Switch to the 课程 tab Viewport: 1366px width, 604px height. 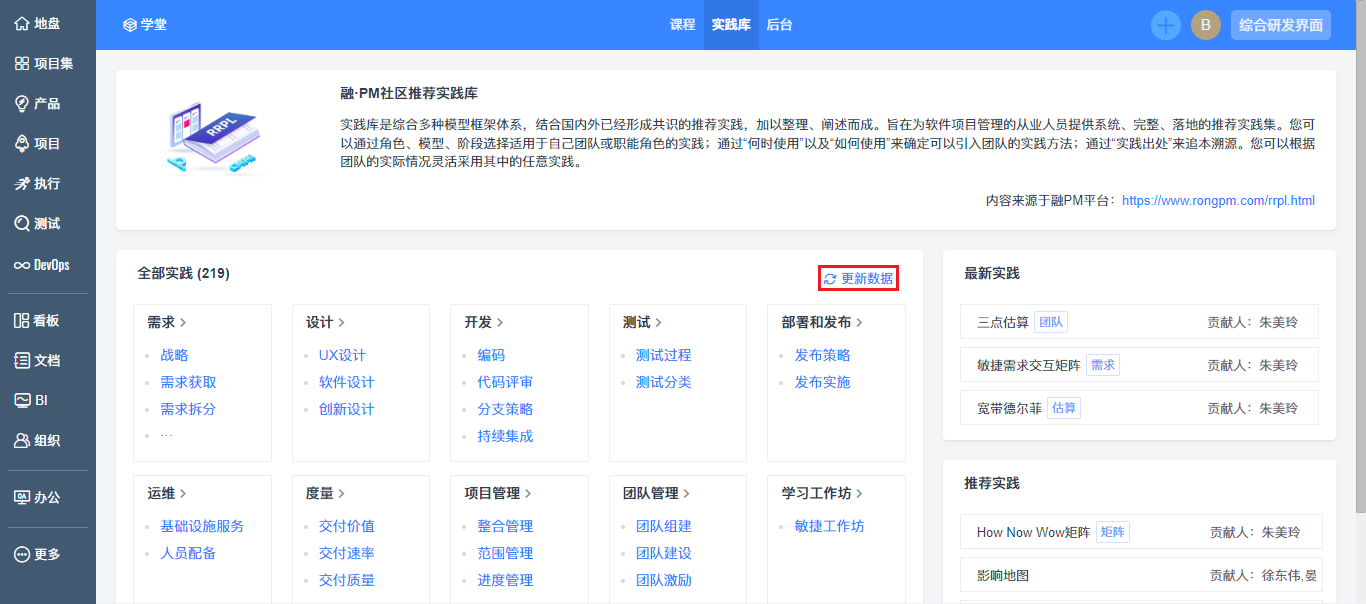[x=683, y=25]
